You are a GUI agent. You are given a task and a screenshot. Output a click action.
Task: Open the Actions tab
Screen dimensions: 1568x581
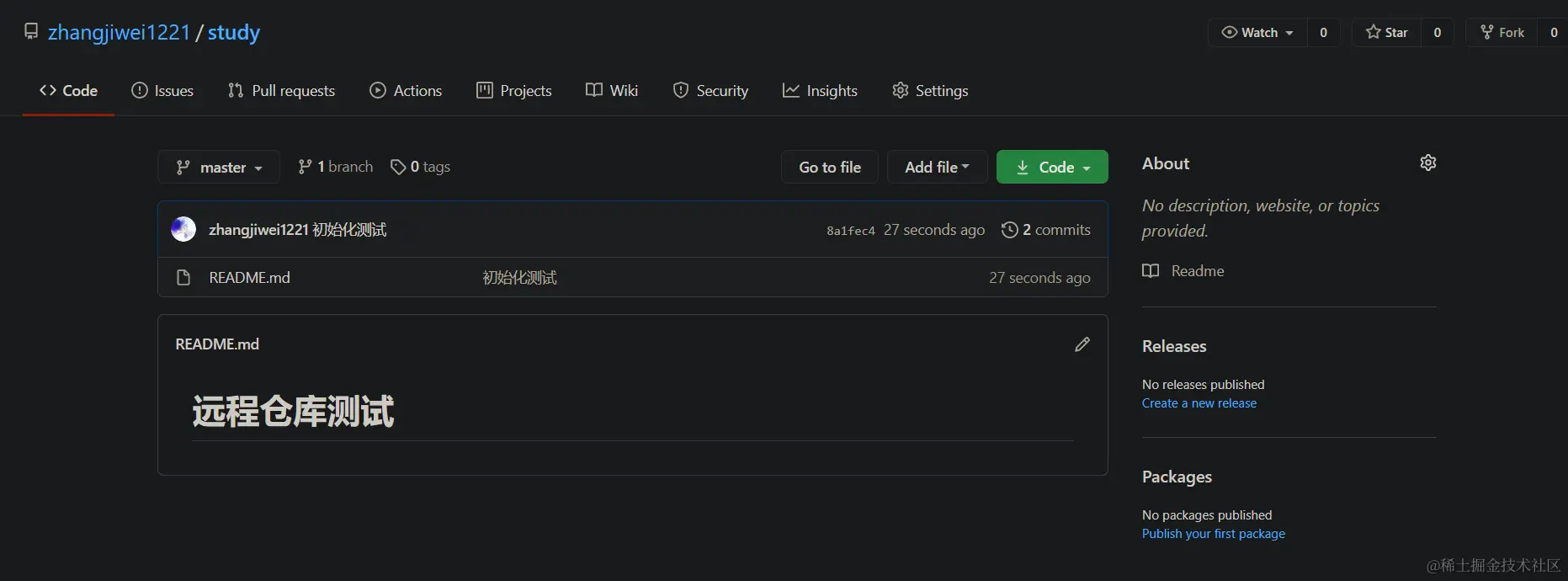406,90
